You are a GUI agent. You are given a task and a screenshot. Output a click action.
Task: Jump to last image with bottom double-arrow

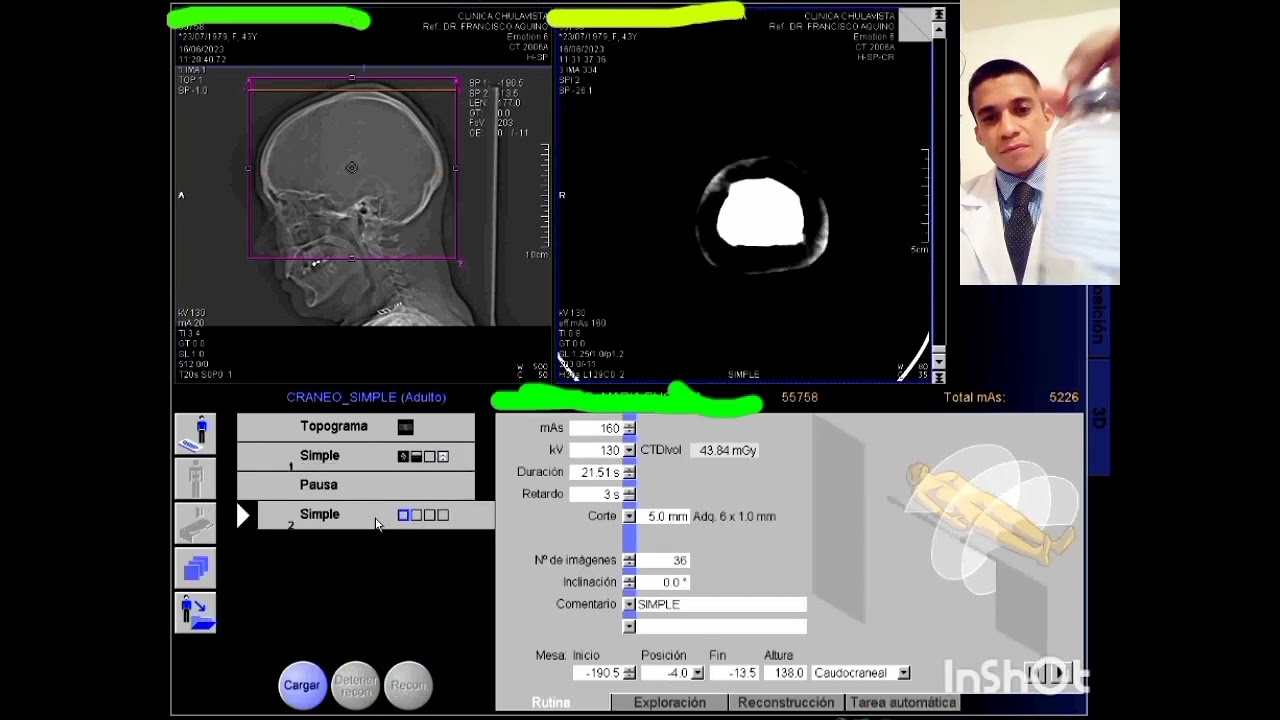938,377
